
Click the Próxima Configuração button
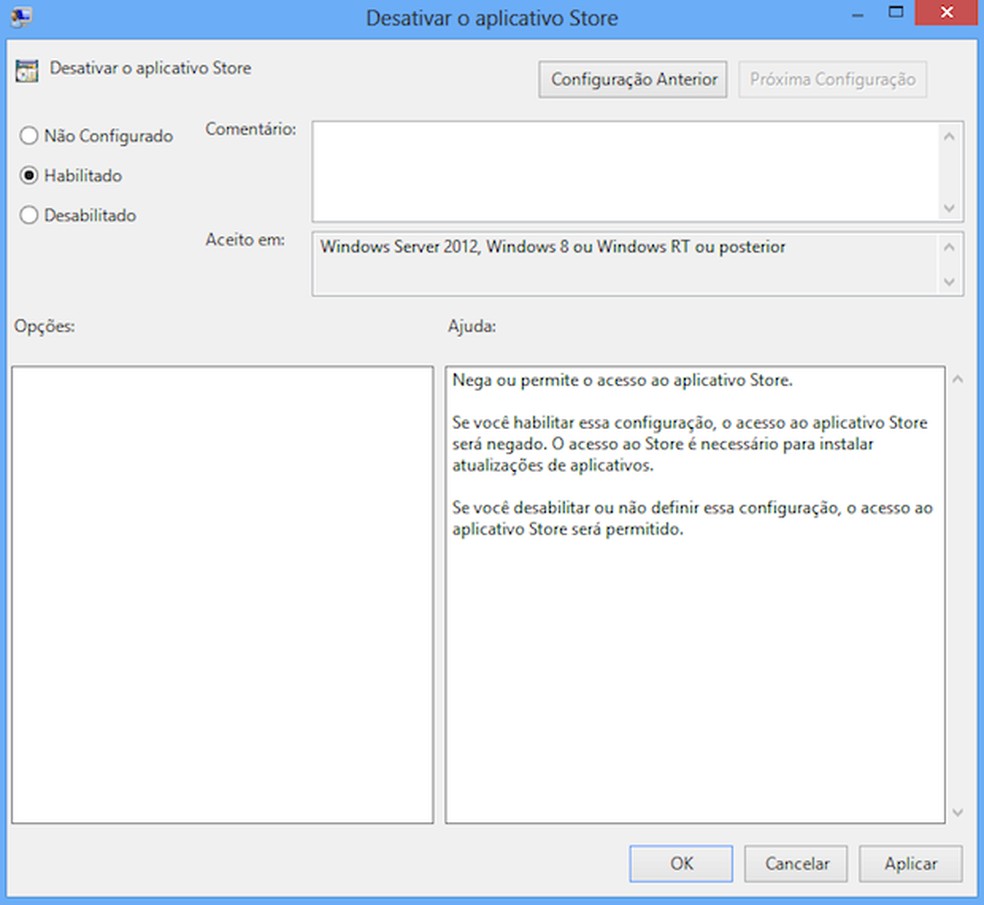tap(833, 79)
